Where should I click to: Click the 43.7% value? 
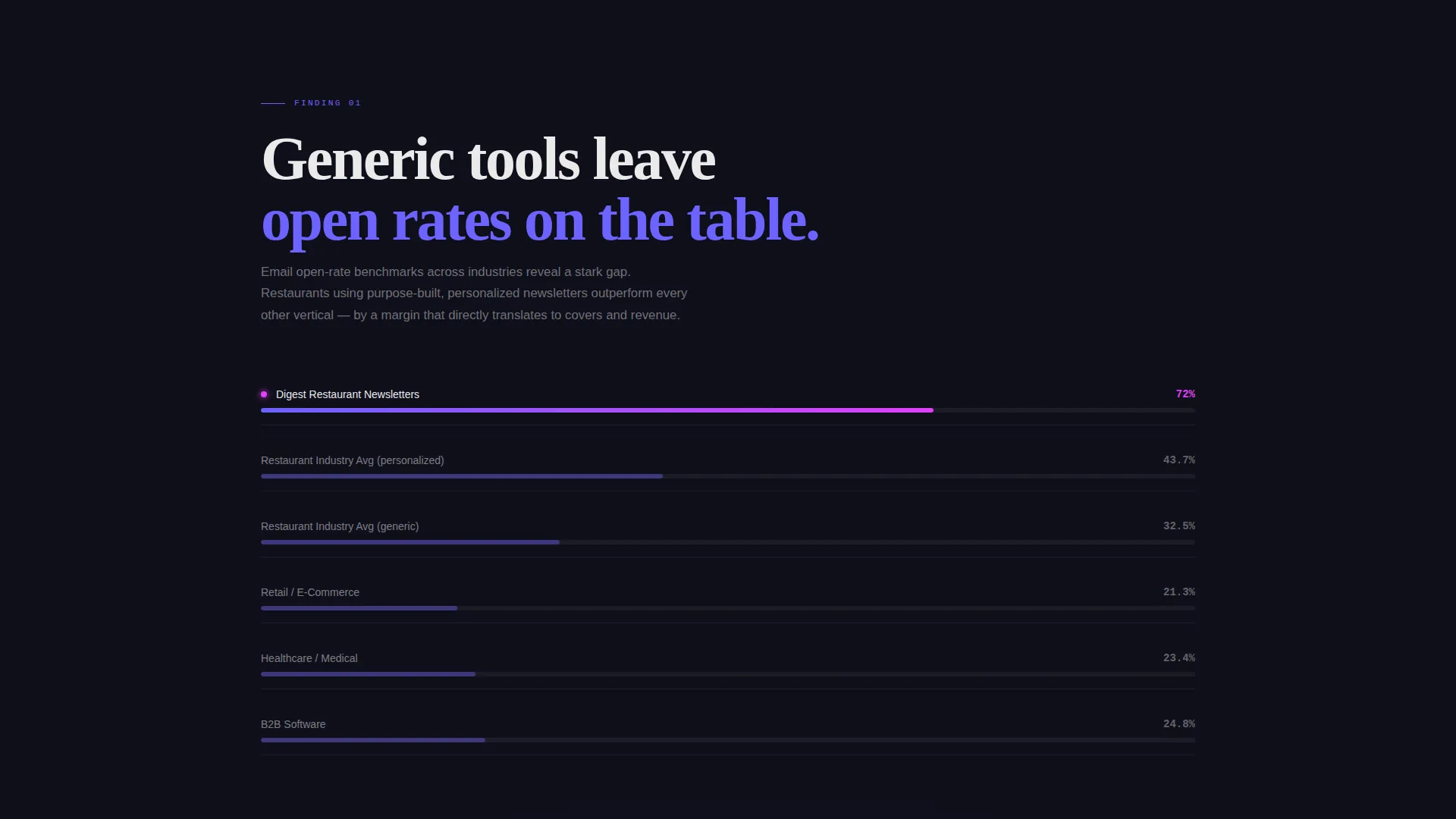coord(1179,460)
